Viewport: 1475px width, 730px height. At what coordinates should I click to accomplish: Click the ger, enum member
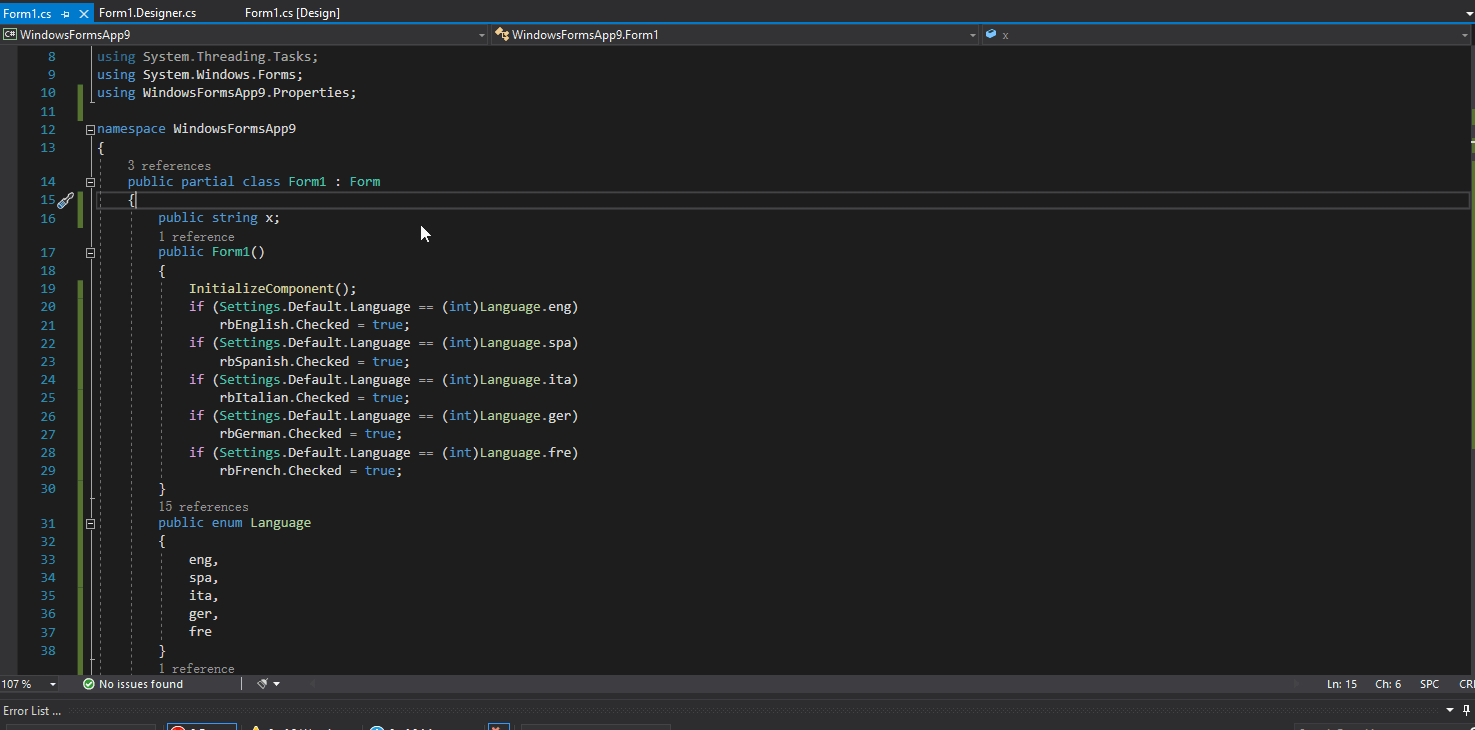204,614
